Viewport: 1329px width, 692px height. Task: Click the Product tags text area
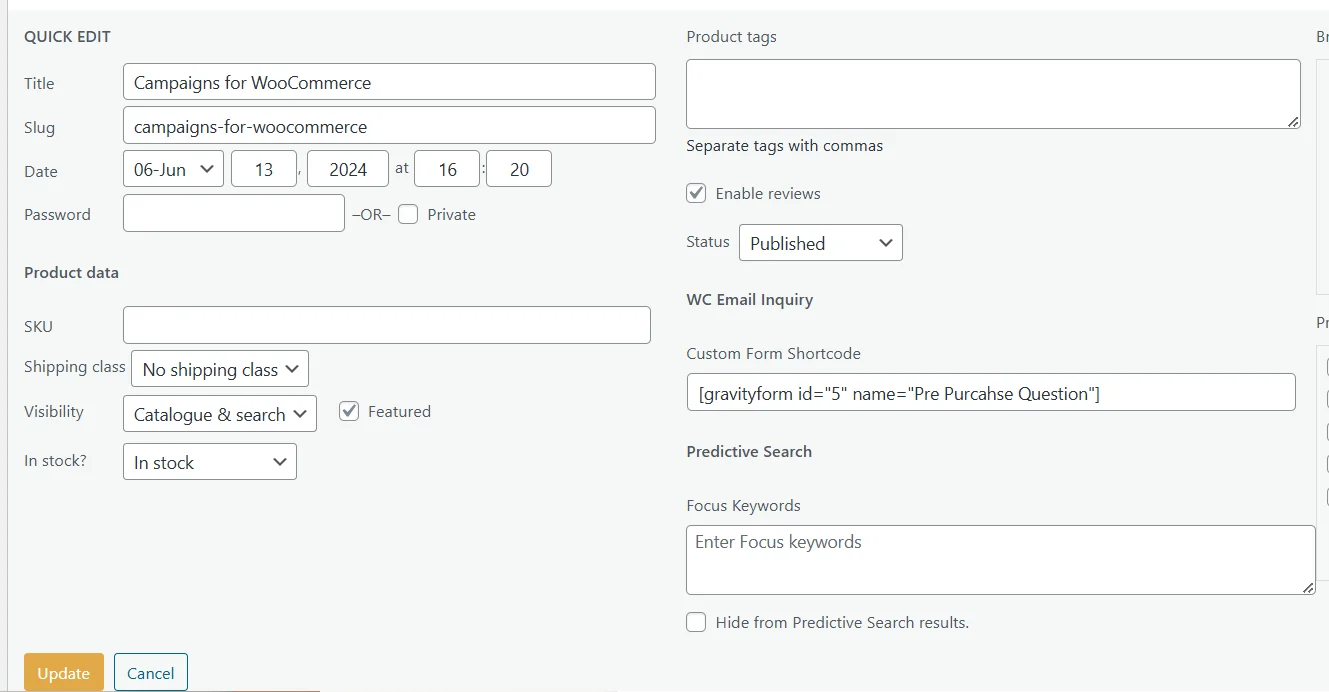(x=993, y=94)
